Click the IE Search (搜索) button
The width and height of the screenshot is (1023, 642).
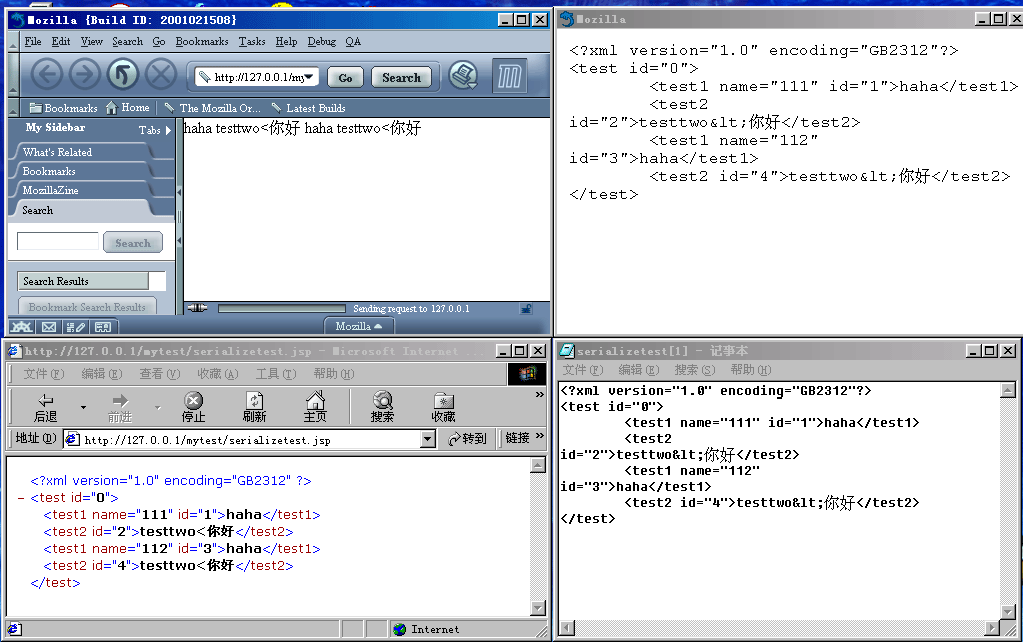[x=382, y=408]
